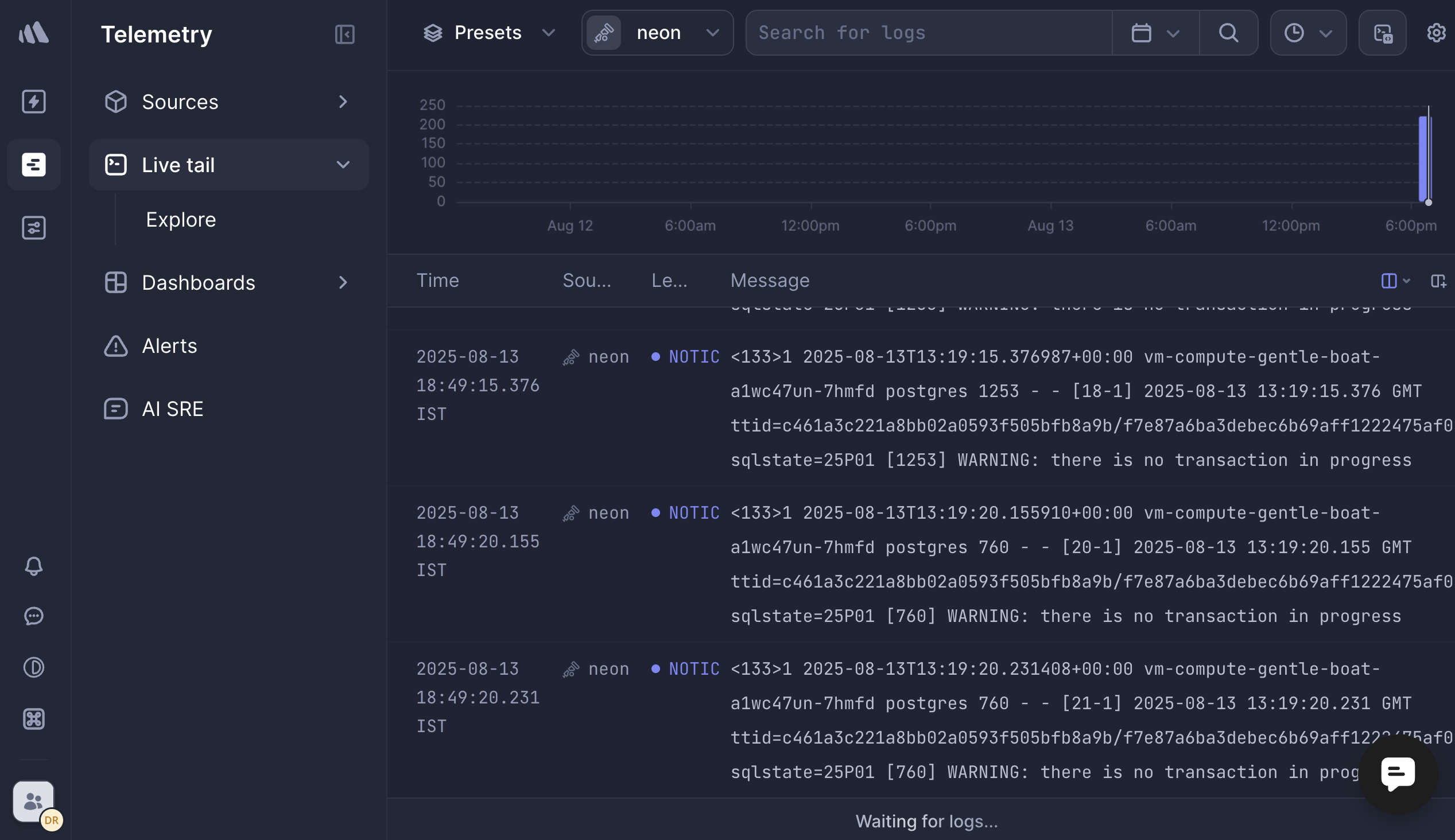The width and height of the screenshot is (1455, 840).
Task: Open the live terminal view toggle near settings
Action: (1382, 33)
